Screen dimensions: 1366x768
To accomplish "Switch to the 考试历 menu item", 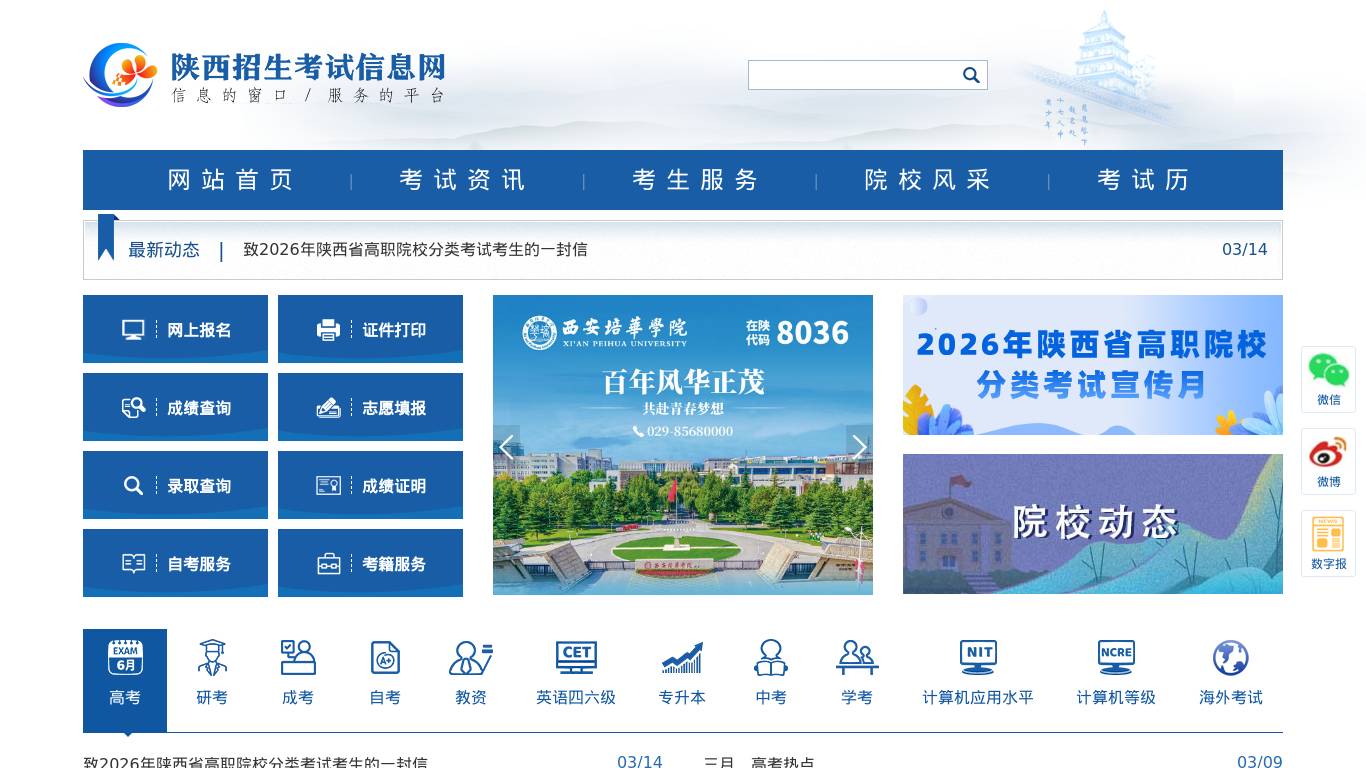I will (1141, 180).
